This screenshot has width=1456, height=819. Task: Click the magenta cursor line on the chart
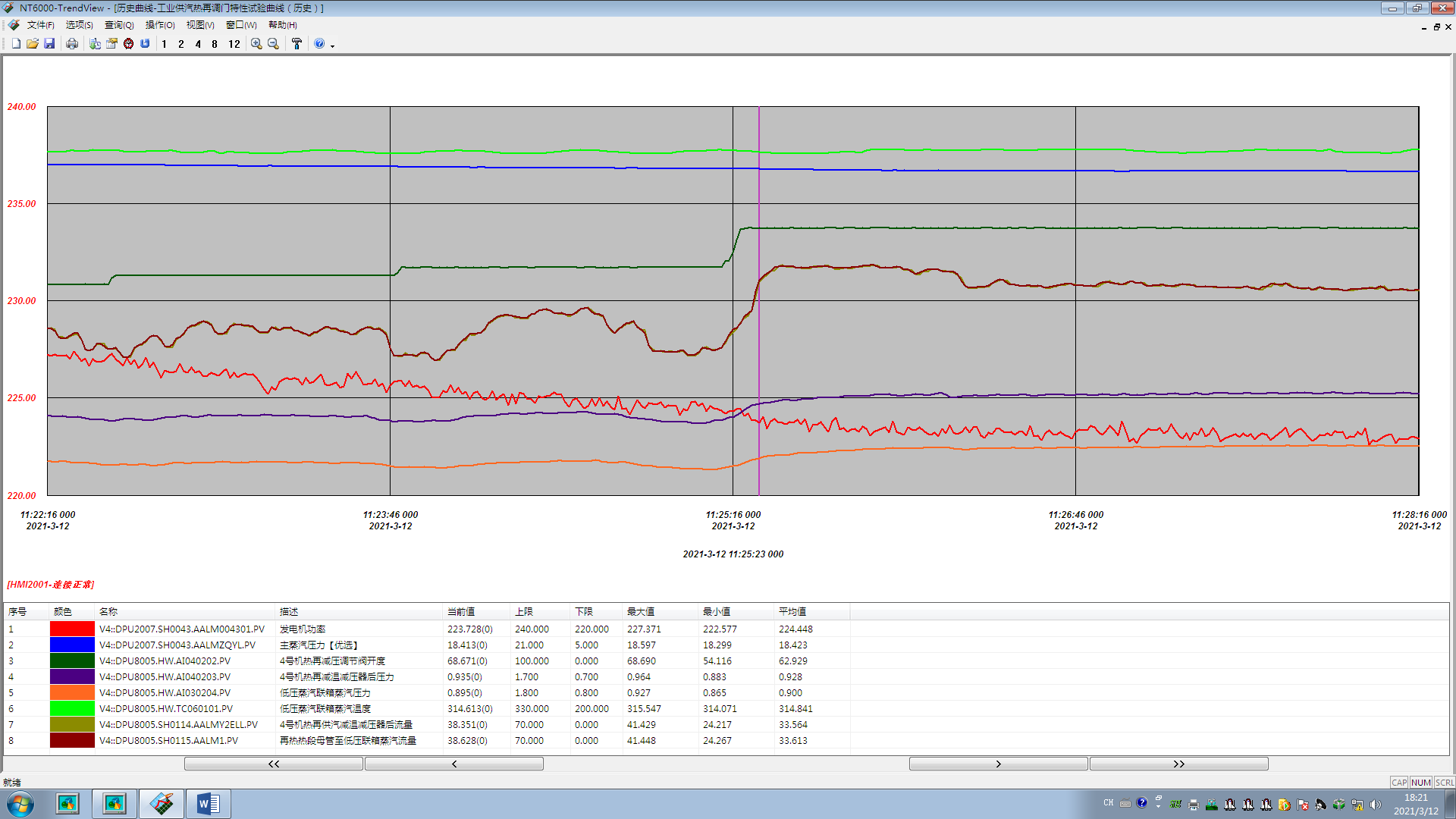759,301
